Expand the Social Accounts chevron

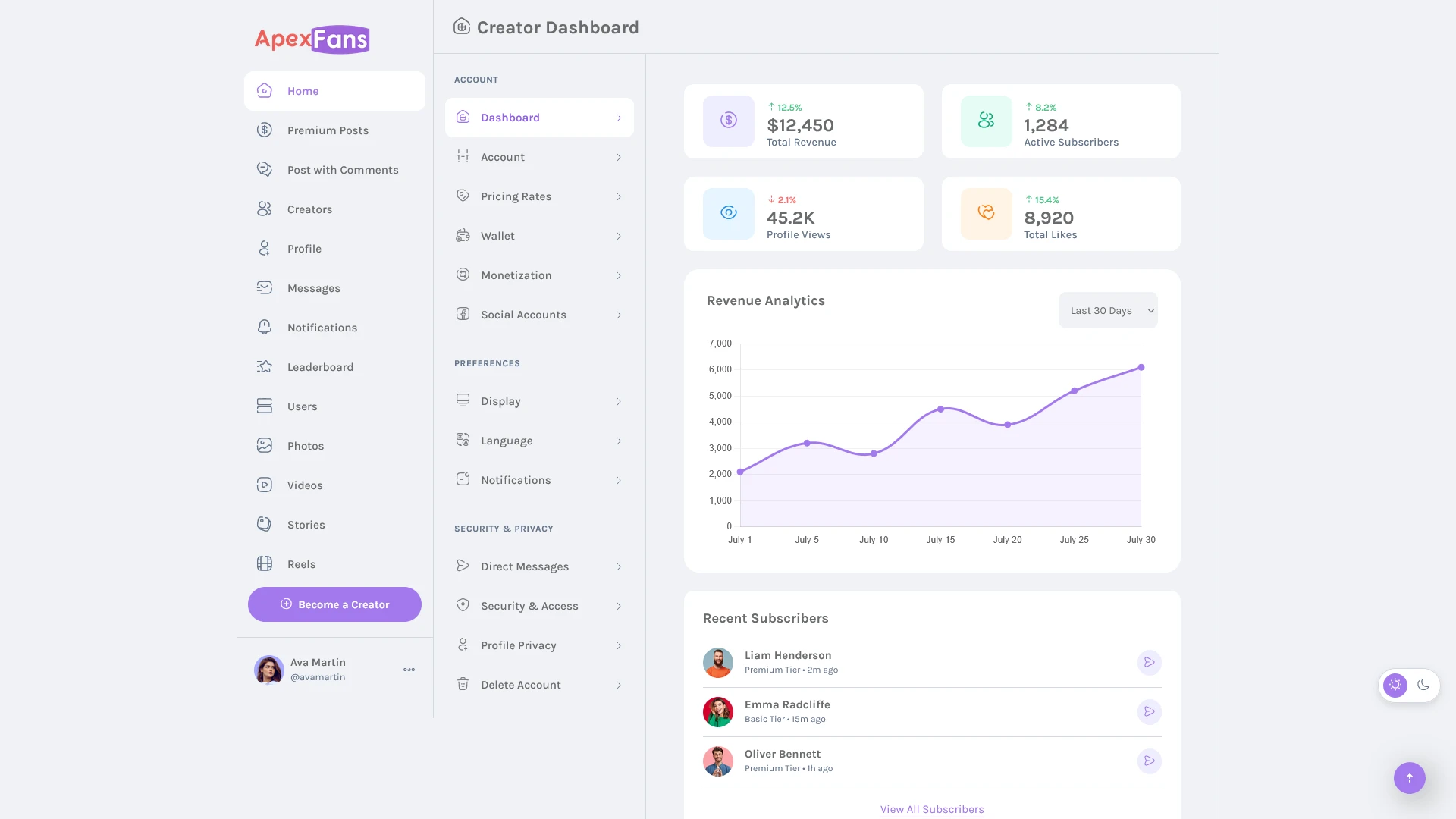point(619,315)
